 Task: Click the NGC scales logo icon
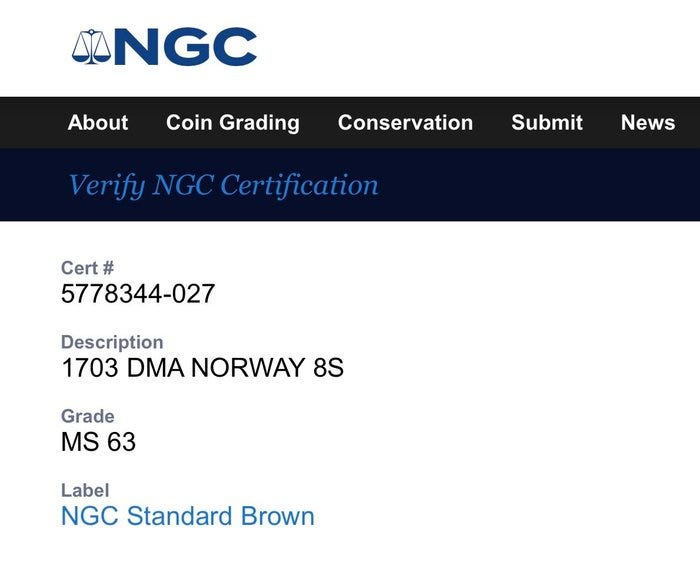(x=90, y=47)
